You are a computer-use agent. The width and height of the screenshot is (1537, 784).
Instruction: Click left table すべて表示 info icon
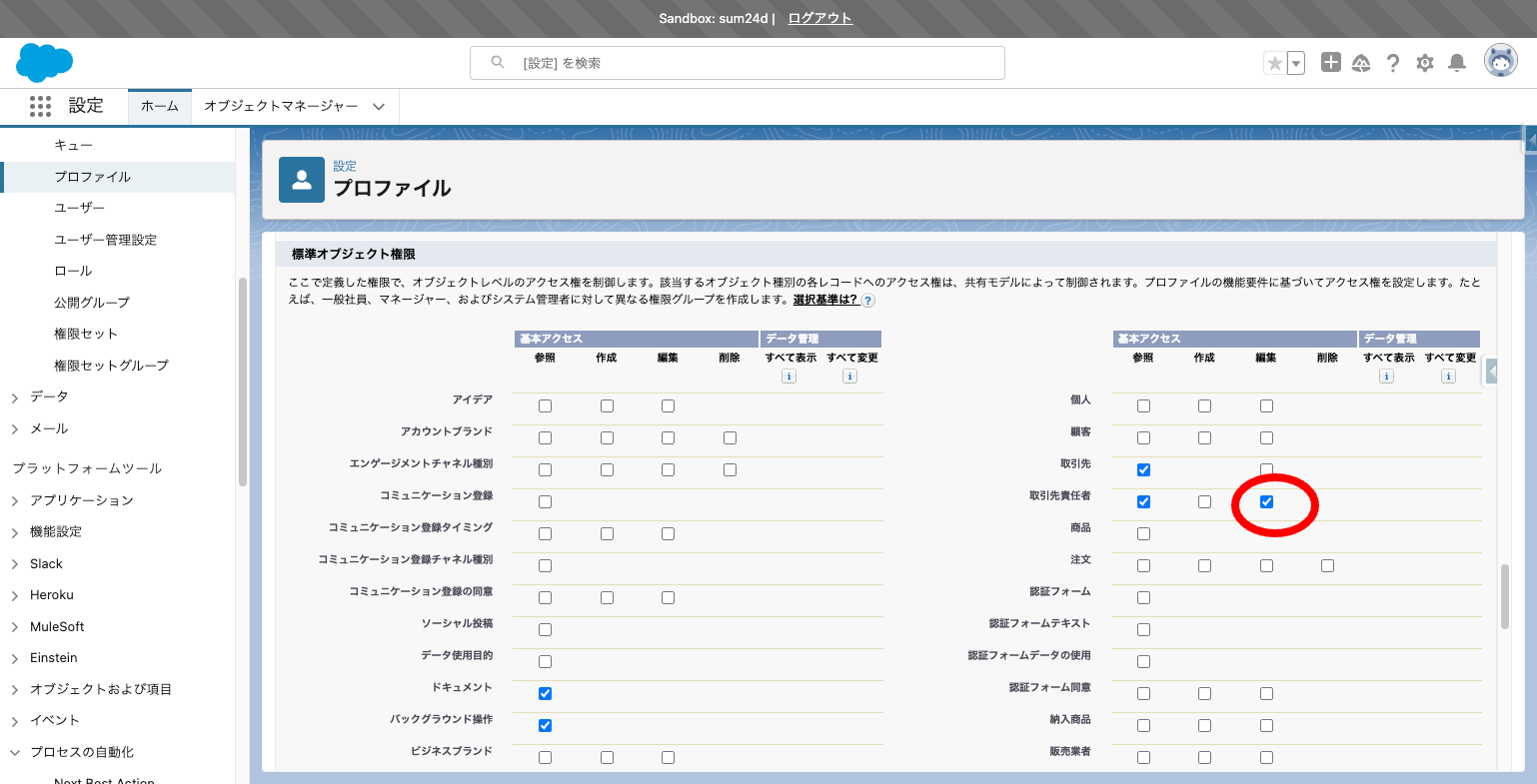[788, 377]
